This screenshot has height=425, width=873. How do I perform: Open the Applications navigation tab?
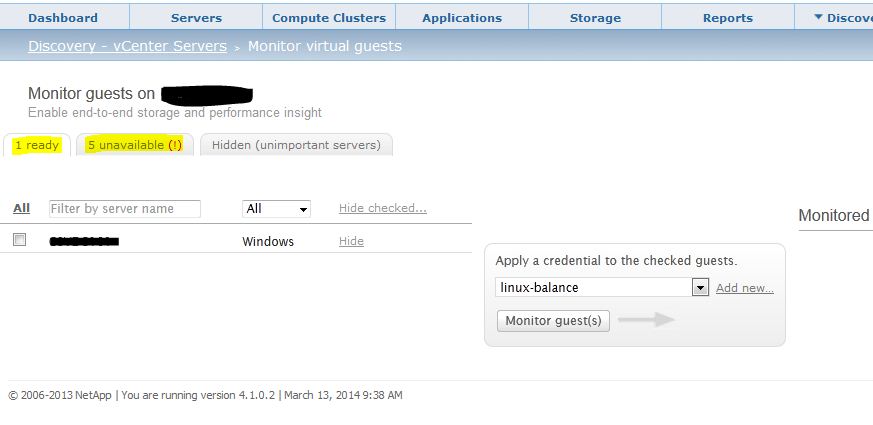(x=462, y=17)
